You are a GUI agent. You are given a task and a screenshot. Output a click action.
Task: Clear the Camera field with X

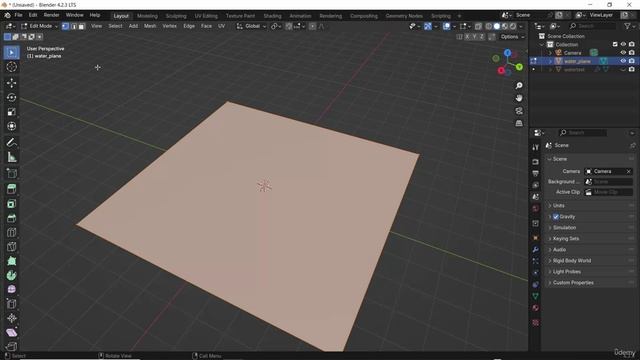(x=629, y=171)
